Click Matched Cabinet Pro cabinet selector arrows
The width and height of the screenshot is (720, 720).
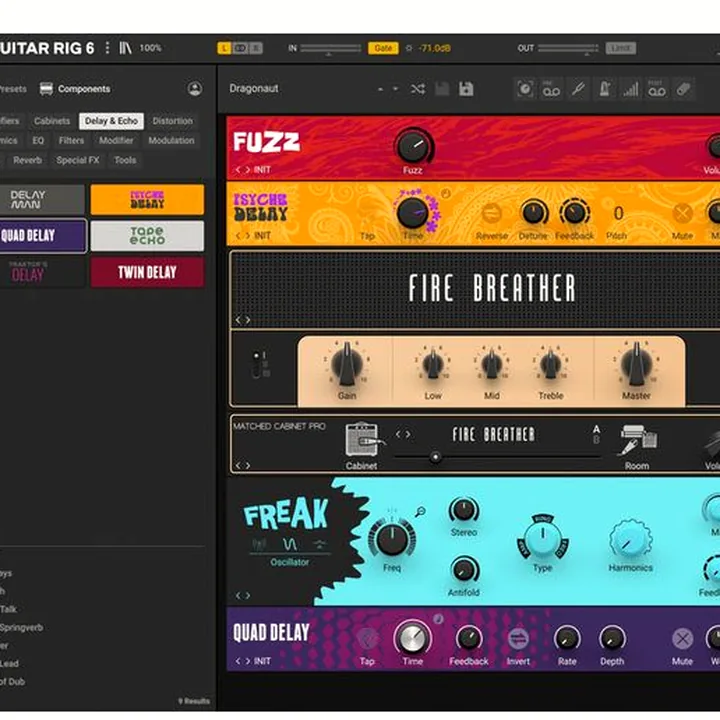(x=403, y=434)
